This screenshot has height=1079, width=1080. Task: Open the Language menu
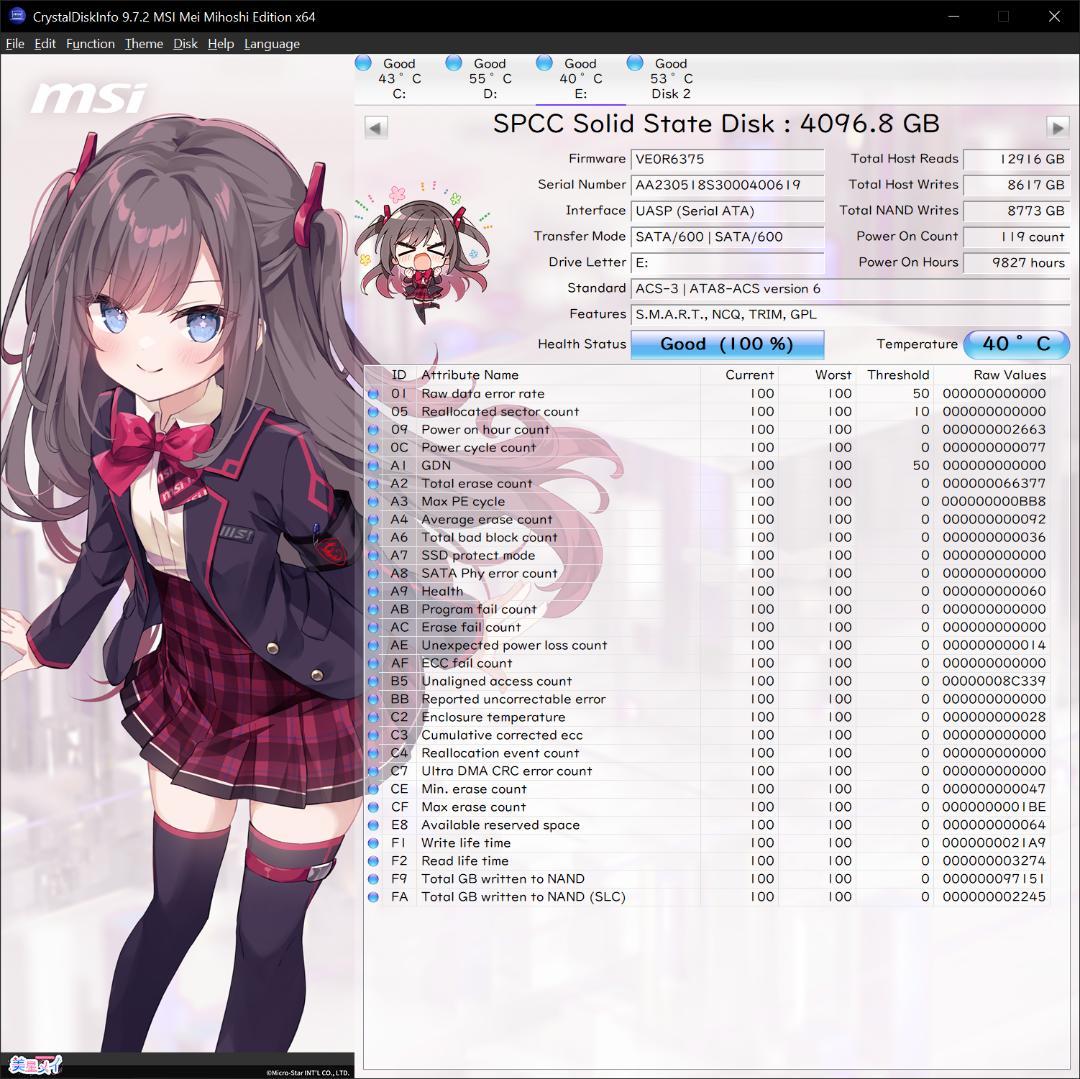pyautogui.click(x=272, y=43)
